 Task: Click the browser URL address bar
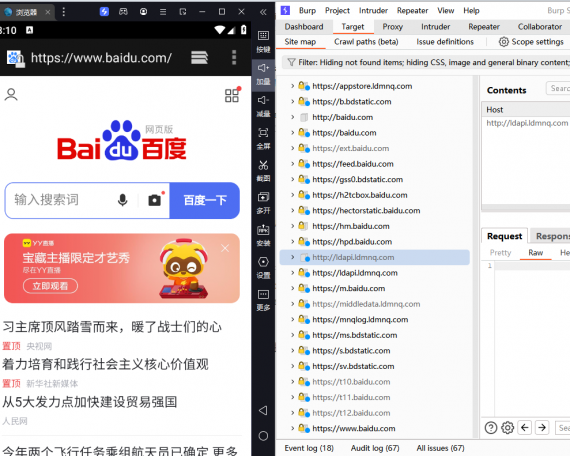[101, 57]
